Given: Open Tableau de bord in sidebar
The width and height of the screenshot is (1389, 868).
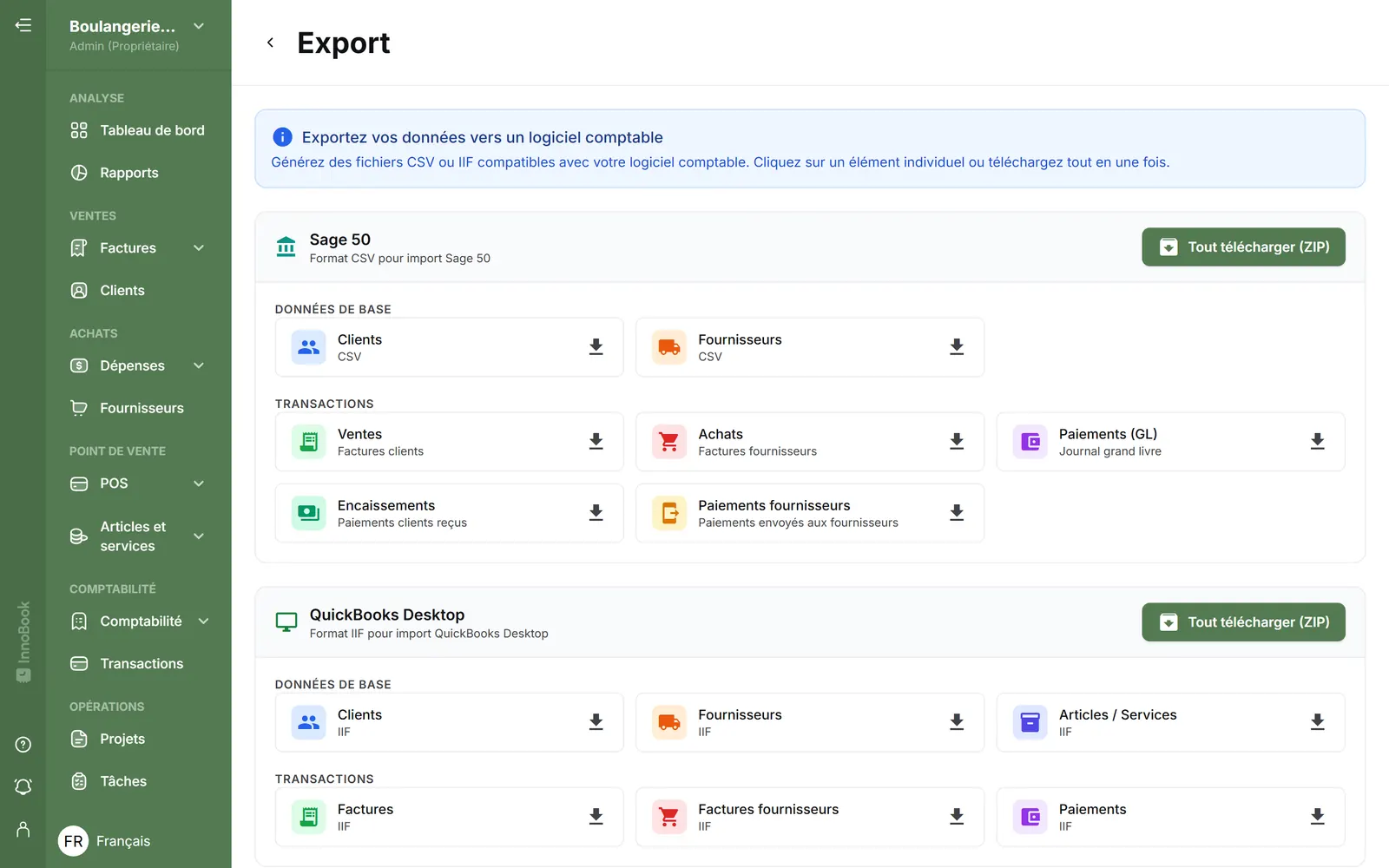Looking at the screenshot, I should tap(138, 130).
